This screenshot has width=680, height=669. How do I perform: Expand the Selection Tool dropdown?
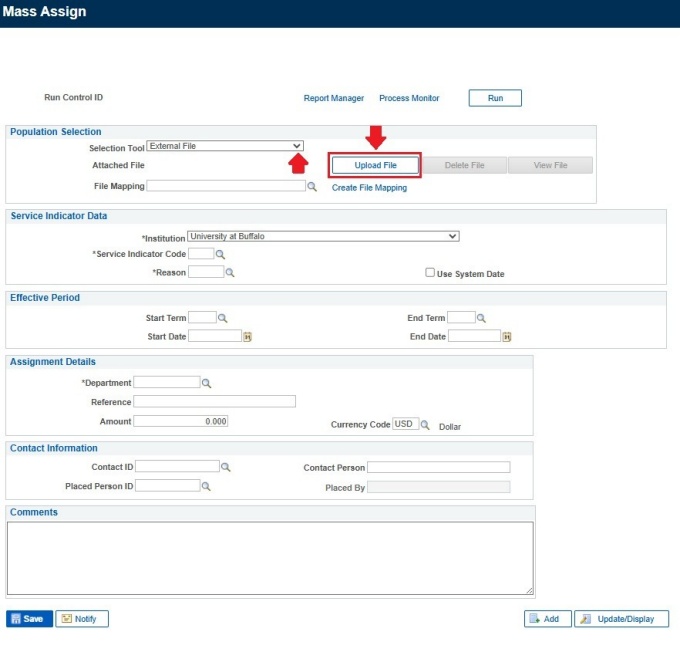pos(225,146)
